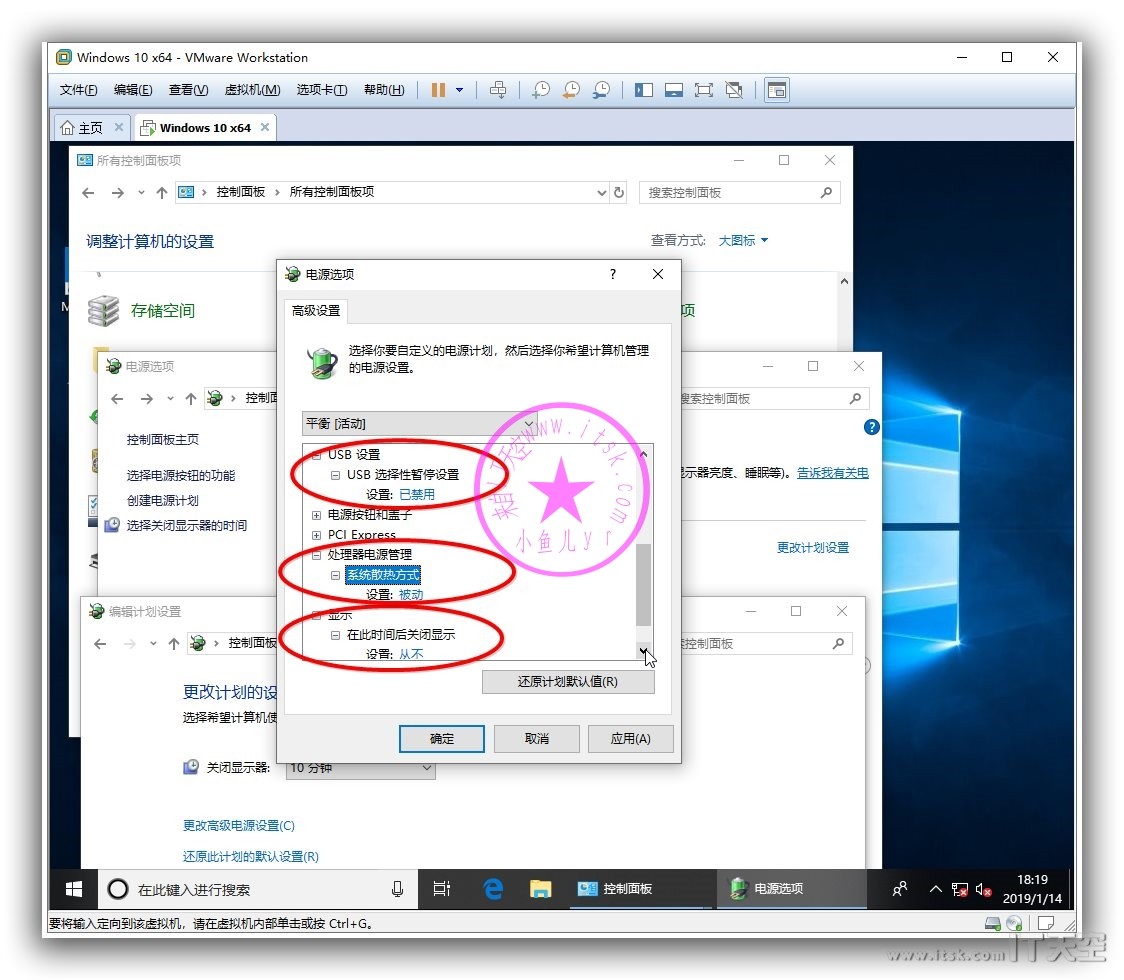The image size is (1124, 980).
Task: Open the dropdown arrow next to the pause icon
Action: [x=459, y=90]
